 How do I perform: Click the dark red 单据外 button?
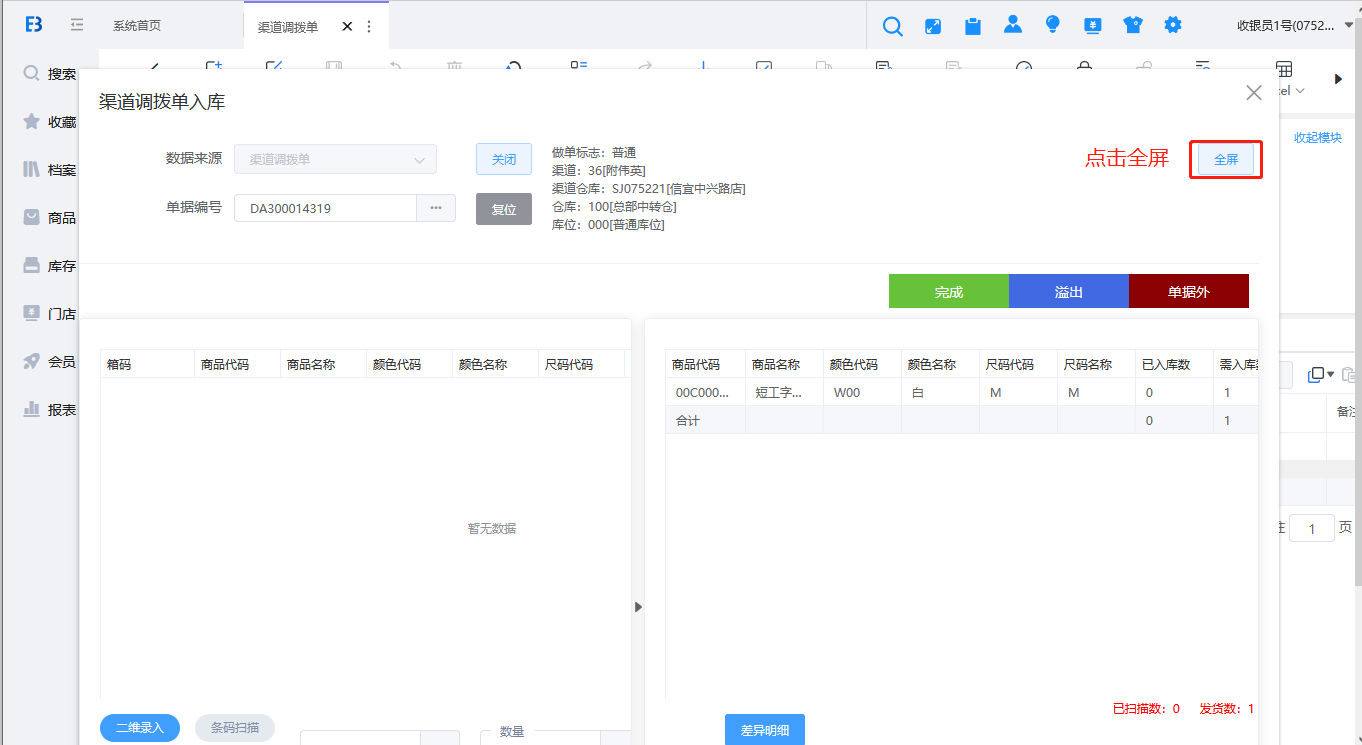(x=1189, y=291)
